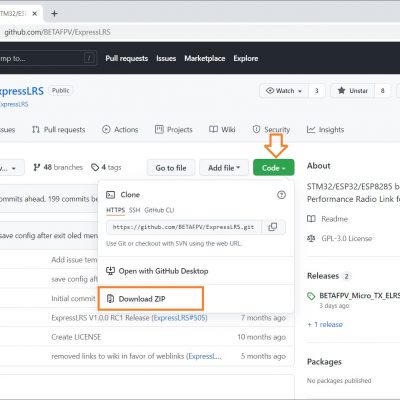Click the branches fork icon

tap(37, 167)
